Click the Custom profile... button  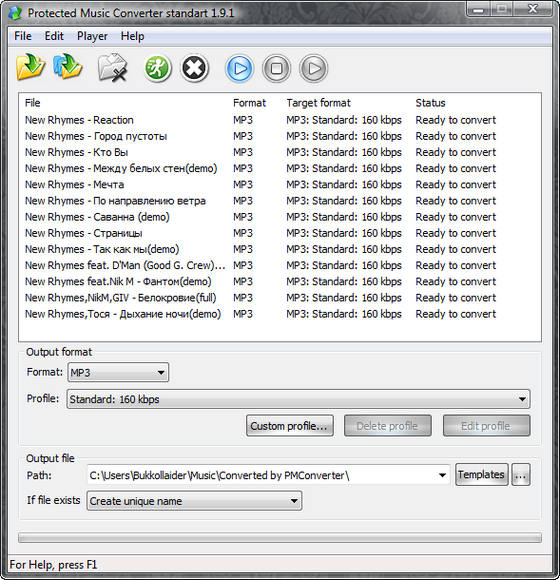coord(290,426)
